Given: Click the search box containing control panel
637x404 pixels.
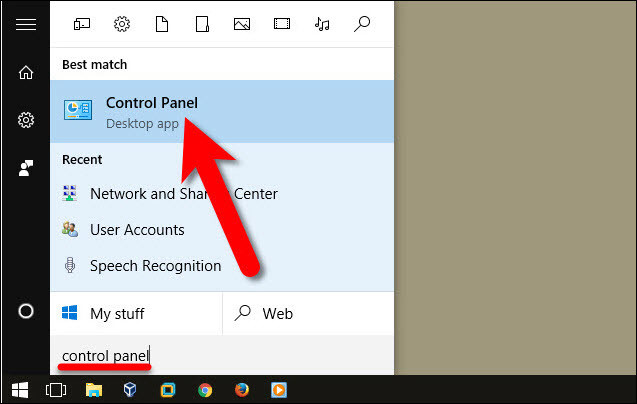Looking at the screenshot, I should pyautogui.click(x=222, y=356).
